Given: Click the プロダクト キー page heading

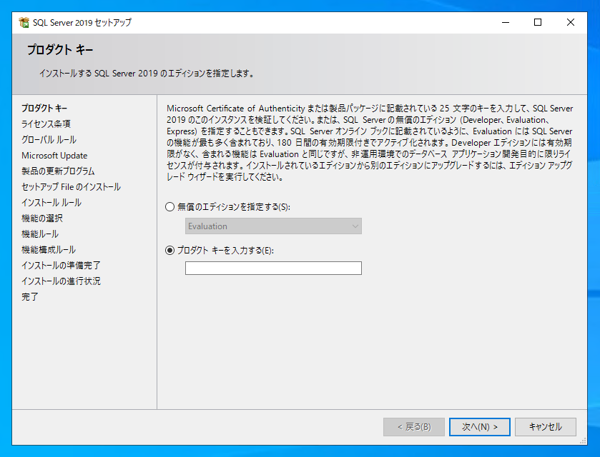Looking at the screenshot, I should (60, 50).
